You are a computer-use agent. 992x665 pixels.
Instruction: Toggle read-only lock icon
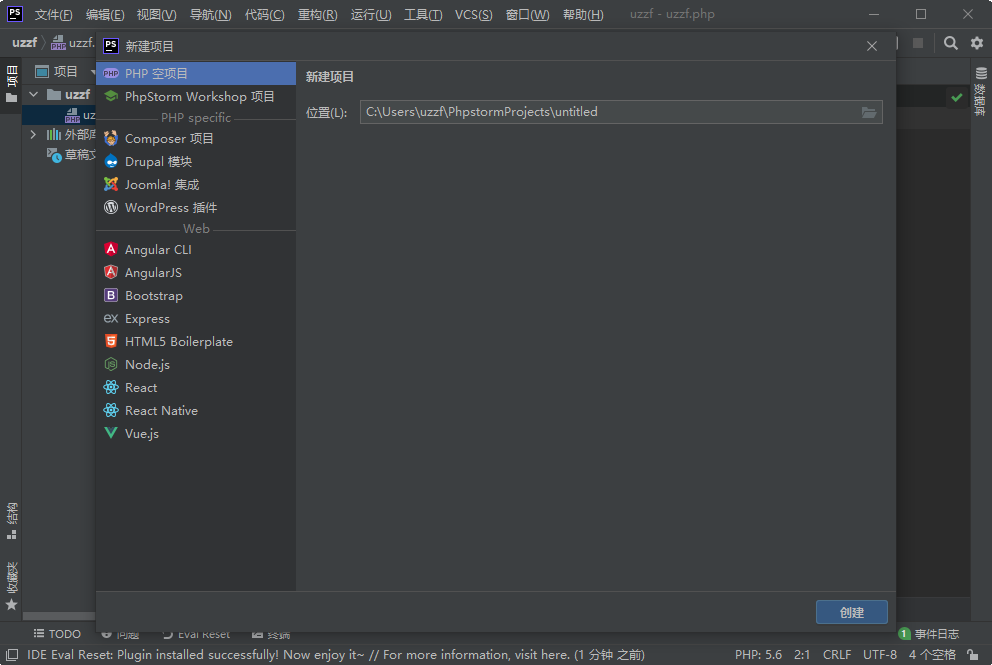point(972,655)
